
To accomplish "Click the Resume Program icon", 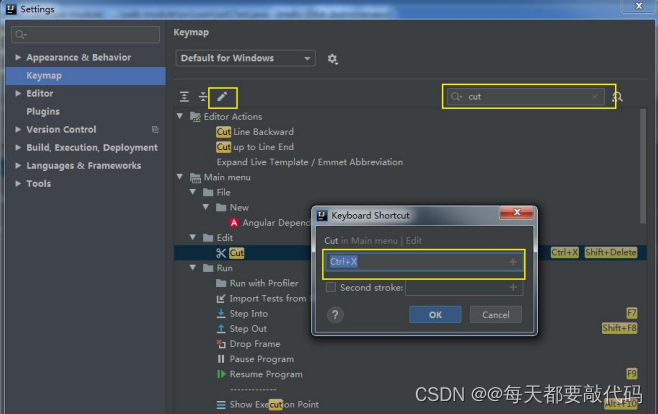I will [221, 374].
